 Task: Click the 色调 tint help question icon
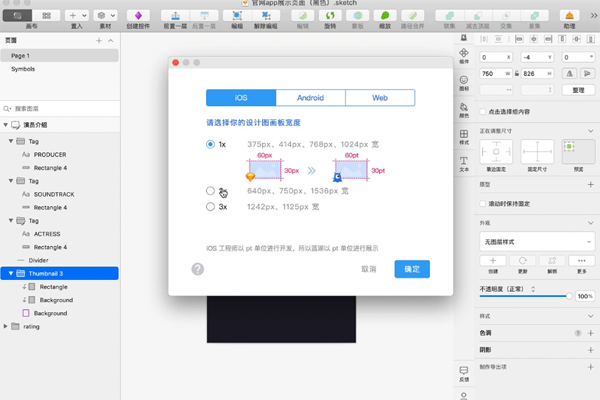[578, 333]
